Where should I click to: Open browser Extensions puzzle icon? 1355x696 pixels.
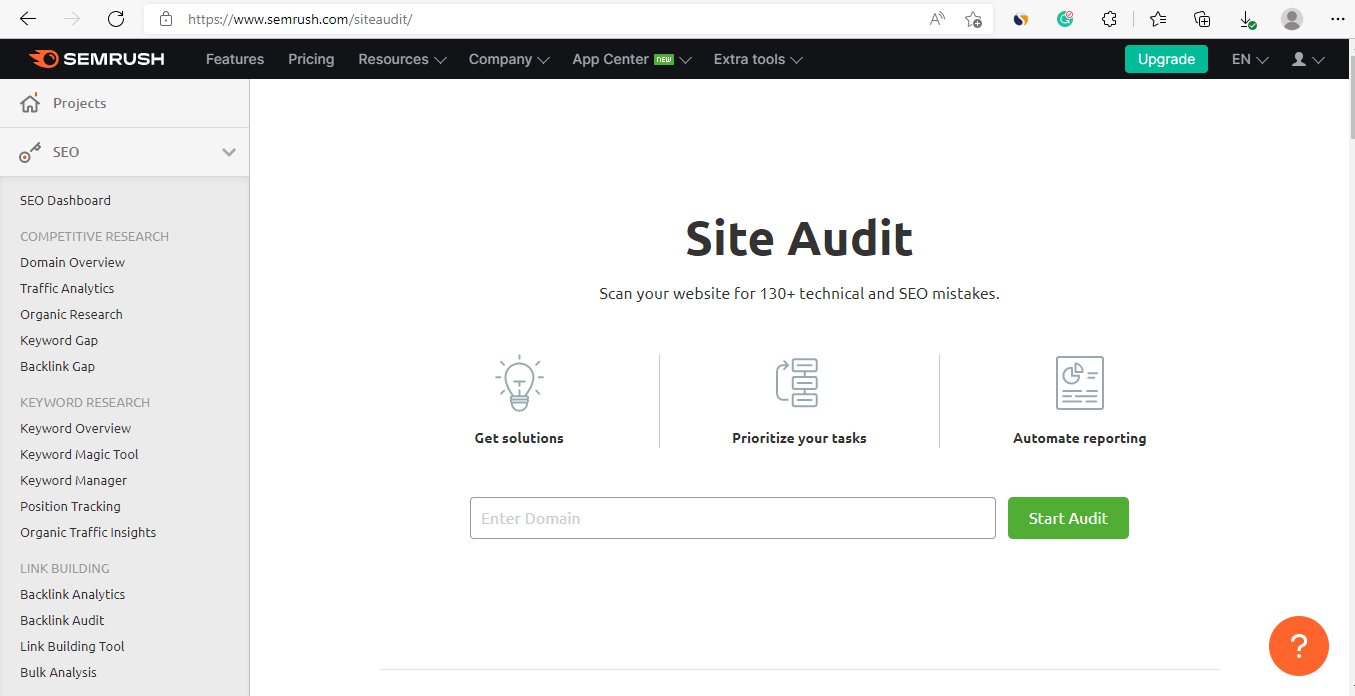[x=1109, y=19]
